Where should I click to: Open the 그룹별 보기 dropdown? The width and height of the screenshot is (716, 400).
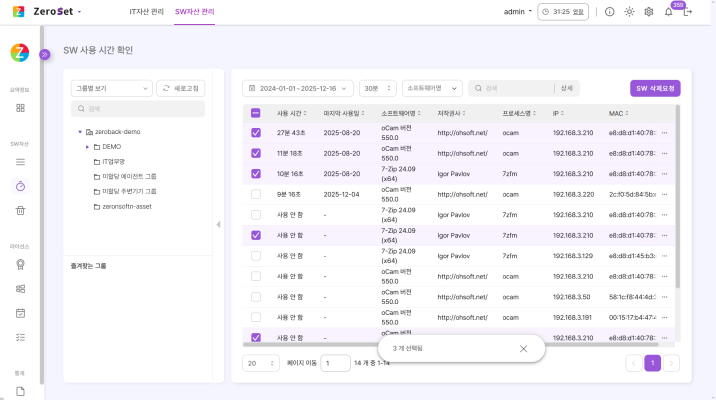click(x=111, y=88)
